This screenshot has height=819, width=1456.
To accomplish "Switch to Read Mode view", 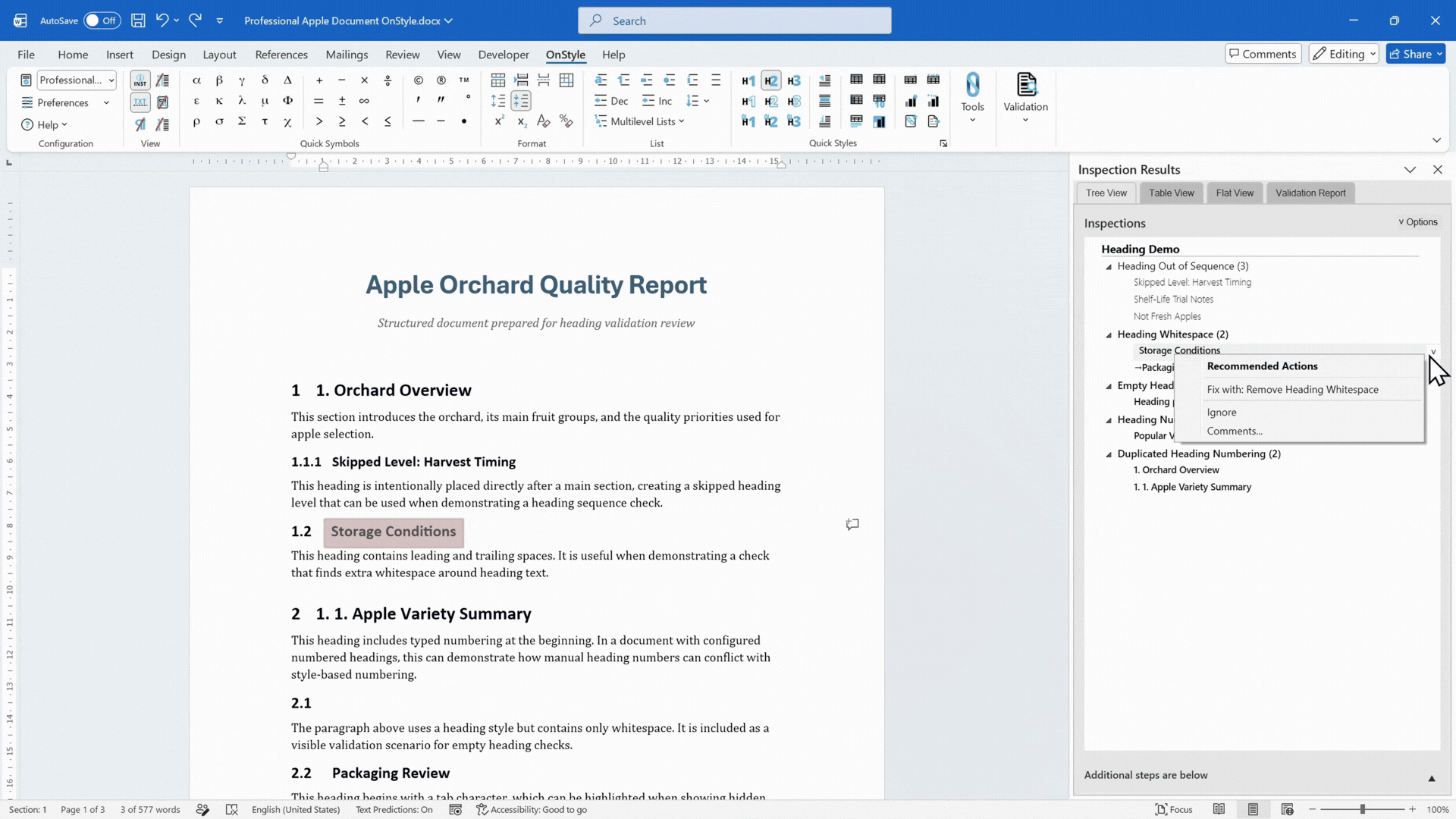I will coord(1219,809).
